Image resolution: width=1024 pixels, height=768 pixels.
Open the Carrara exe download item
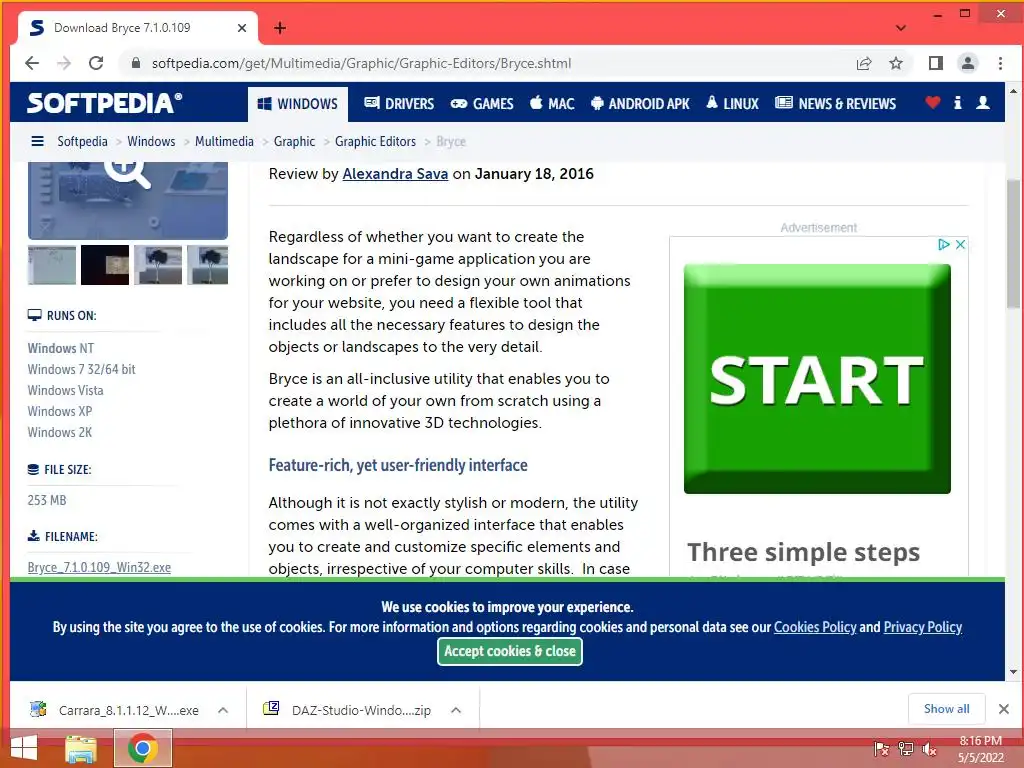[x=116, y=710]
